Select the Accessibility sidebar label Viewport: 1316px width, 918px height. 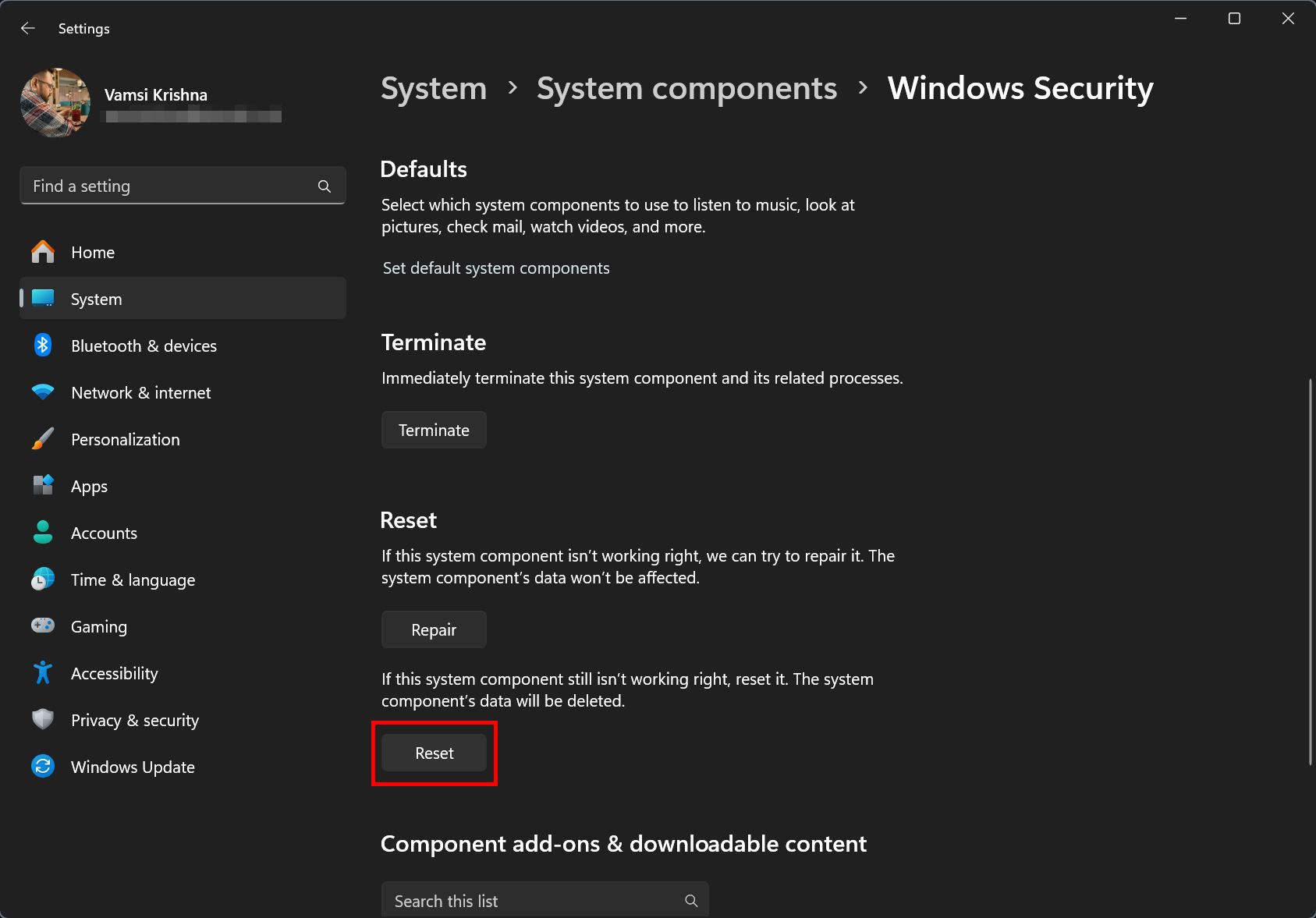click(115, 673)
